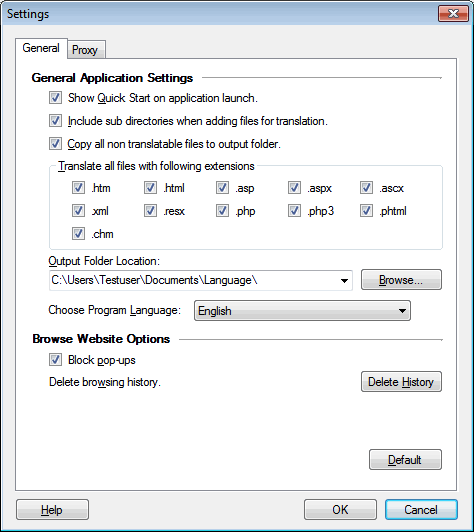Expand the Output Folder Location dropdown arrow

coord(344,281)
